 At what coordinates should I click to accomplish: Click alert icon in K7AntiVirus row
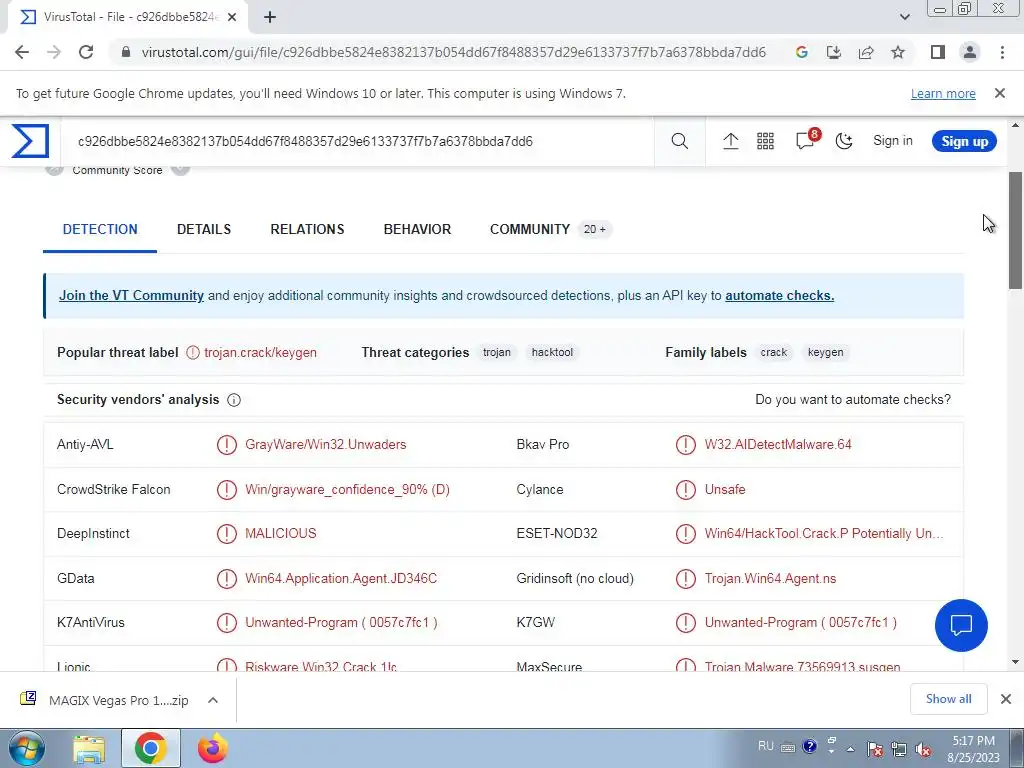227,622
